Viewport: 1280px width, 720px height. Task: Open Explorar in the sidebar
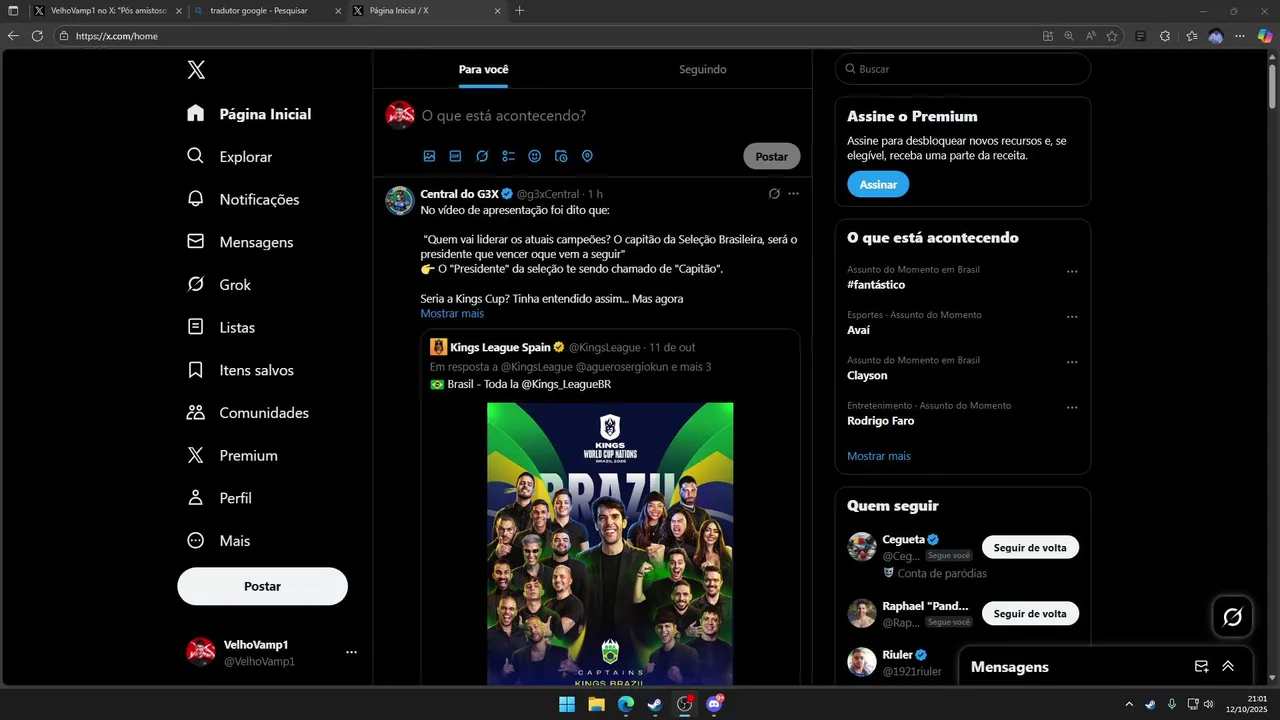coord(229,157)
